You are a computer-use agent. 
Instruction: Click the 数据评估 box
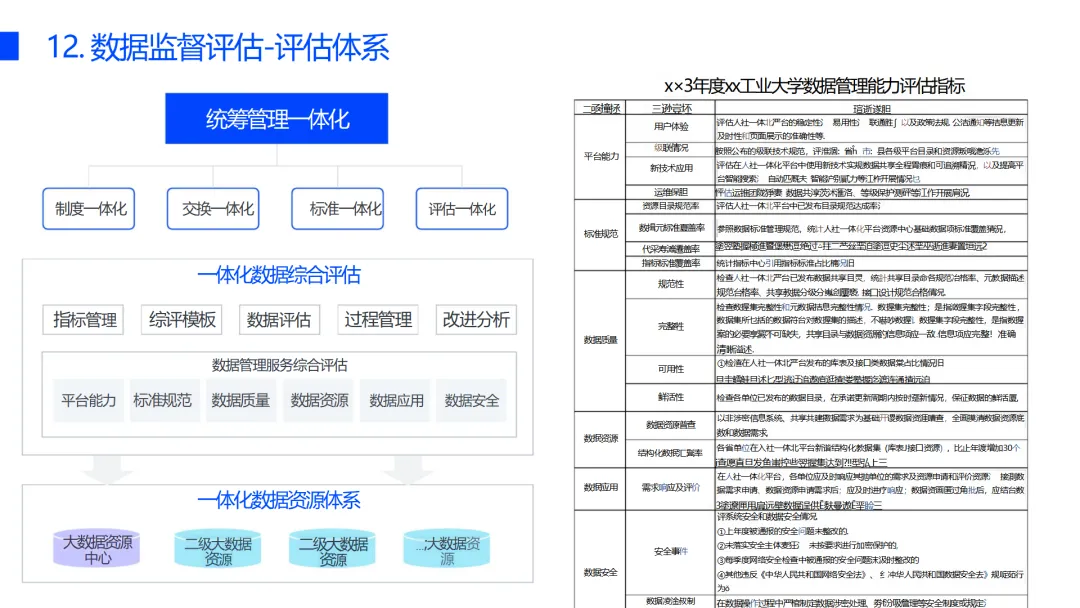click(x=280, y=319)
